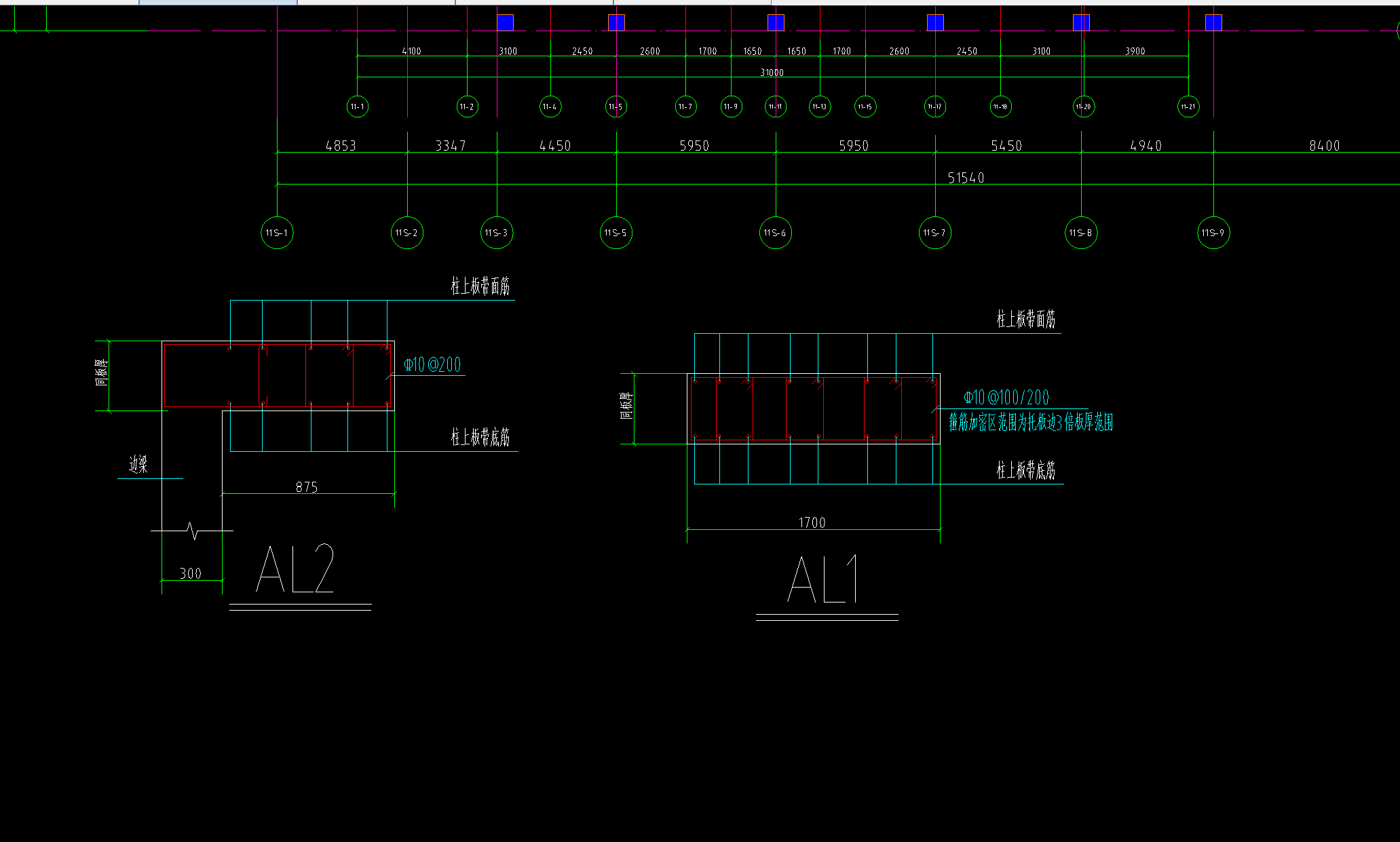This screenshot has height=842, width=1400.
Task: Select grid axis bubble 11-9
Action: (x=731, y=107)
